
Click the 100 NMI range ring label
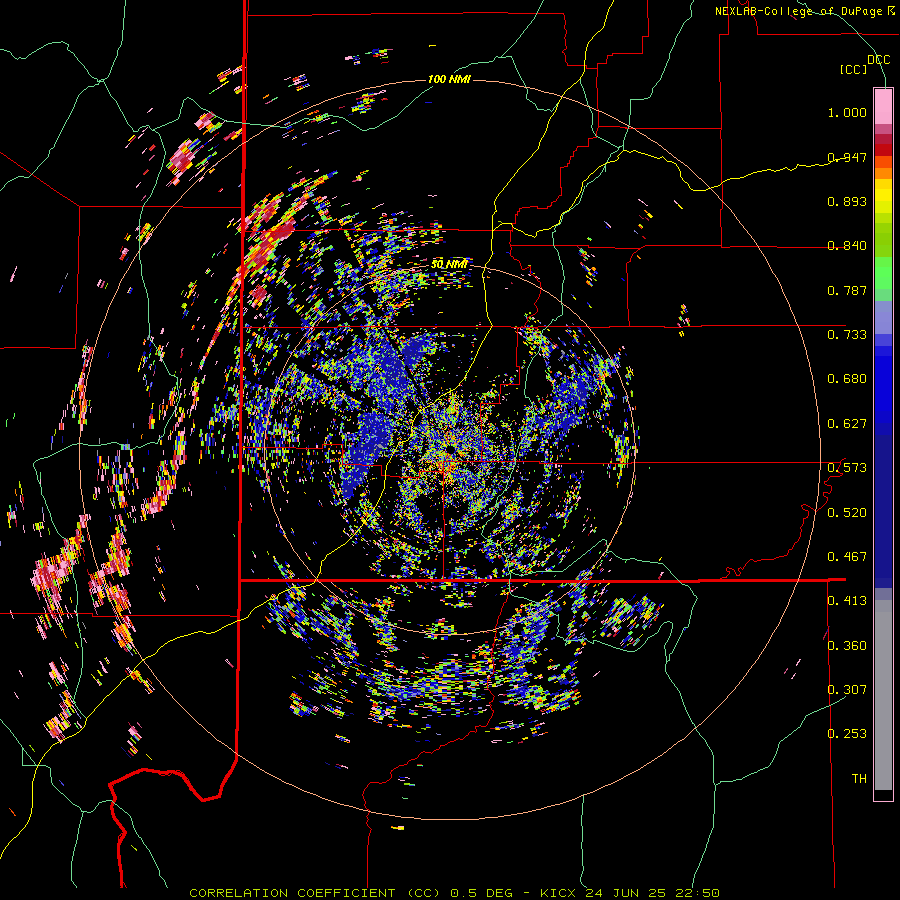(x=449, y=79)
